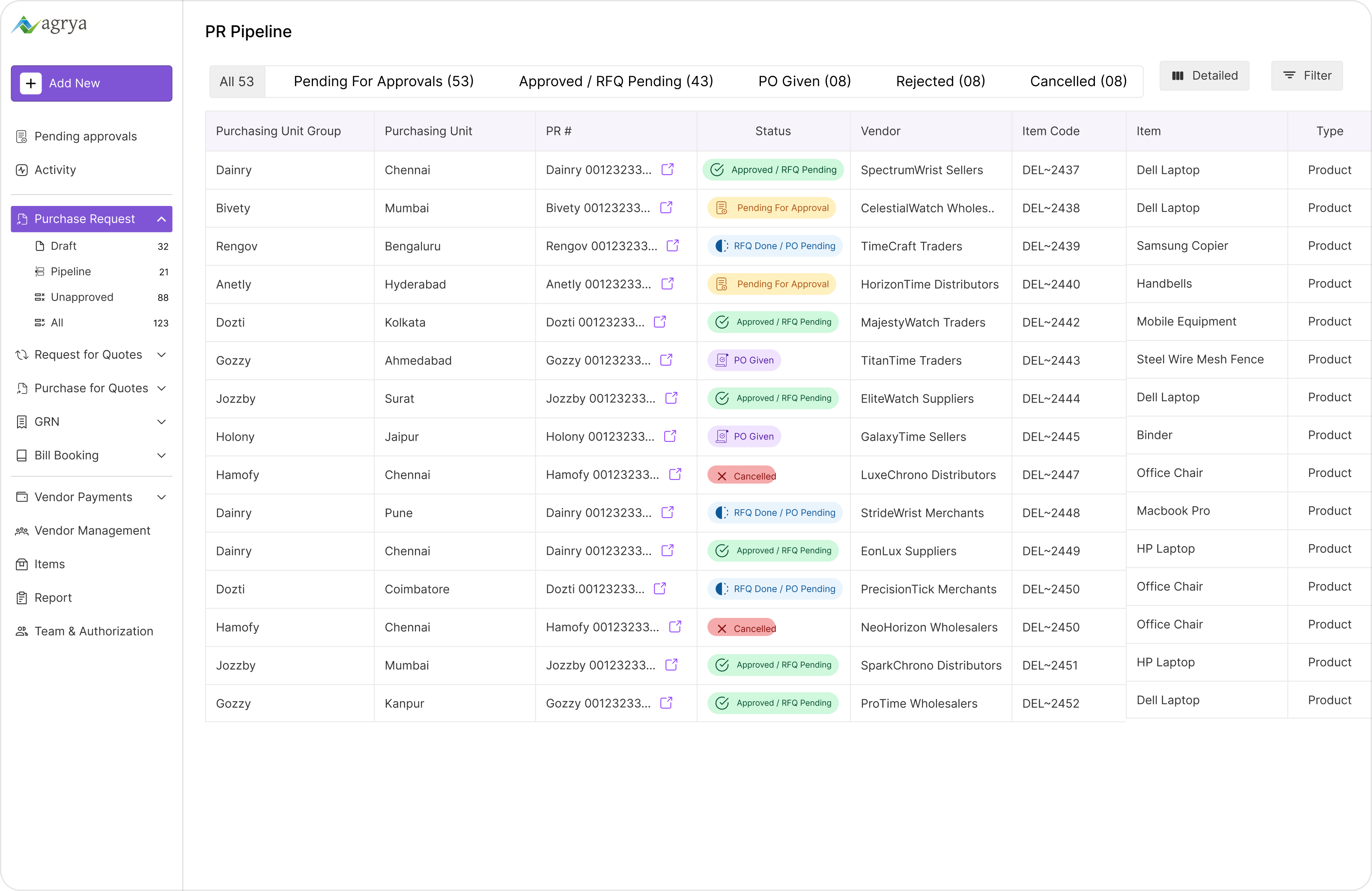
Task: Open external link icon beside Rengov PR
Action: point(673,245)
